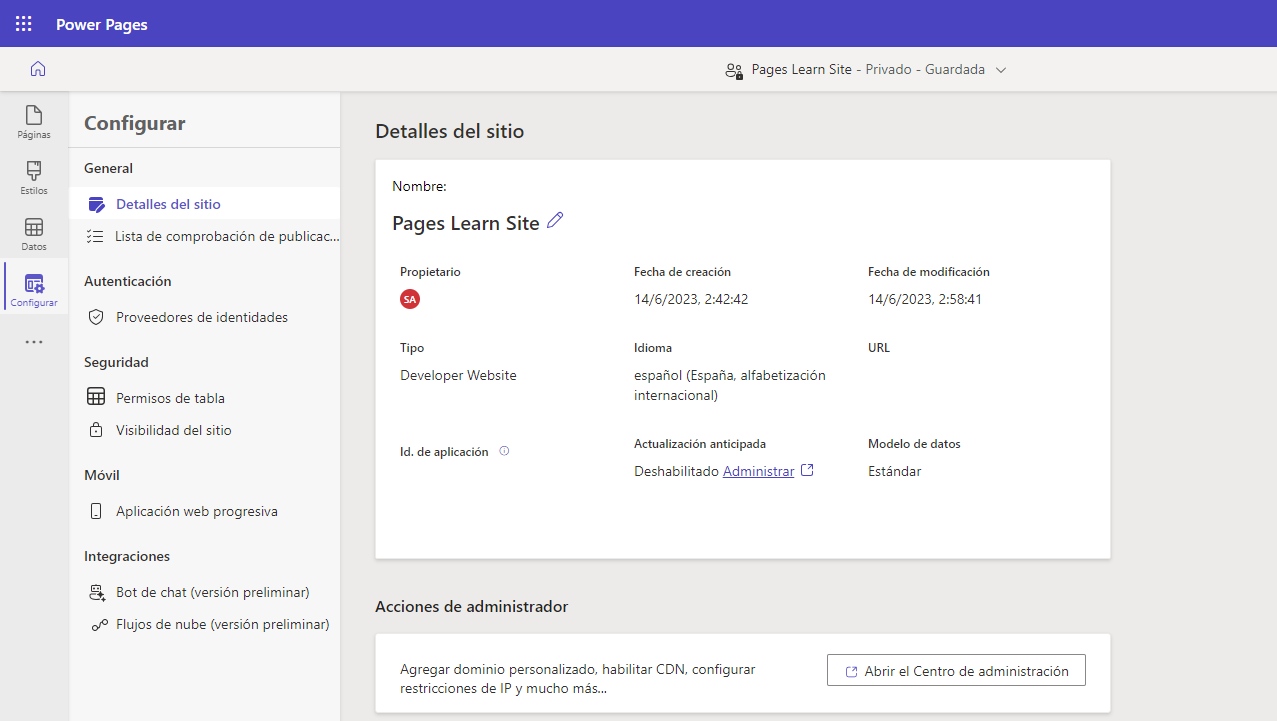This screenshot has height=721, width=1277.
Task: Click the lock icon for Visibilidad del sitio
Action: 96,430
